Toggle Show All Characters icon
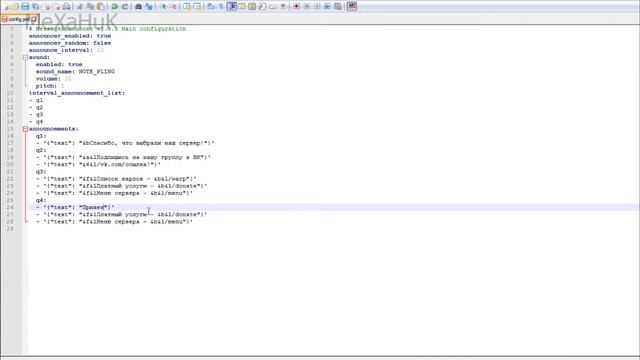The height and width of the screenshot is (360, 640). (x=221, y=7)
